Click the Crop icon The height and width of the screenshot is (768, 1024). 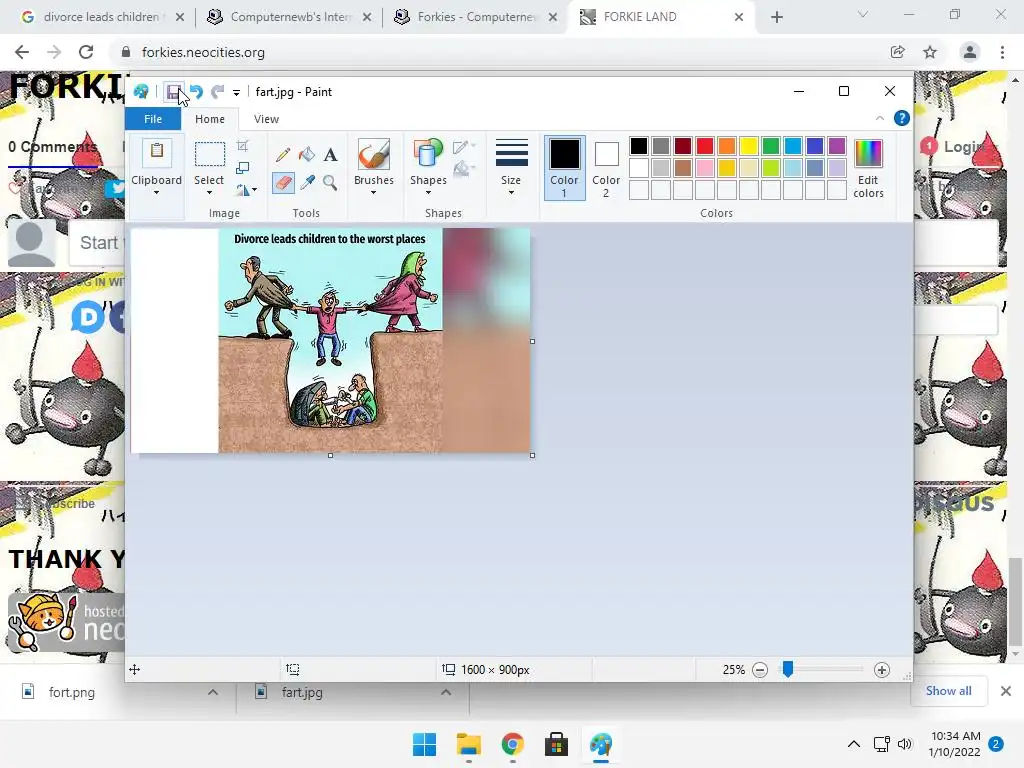pos(243,146)
